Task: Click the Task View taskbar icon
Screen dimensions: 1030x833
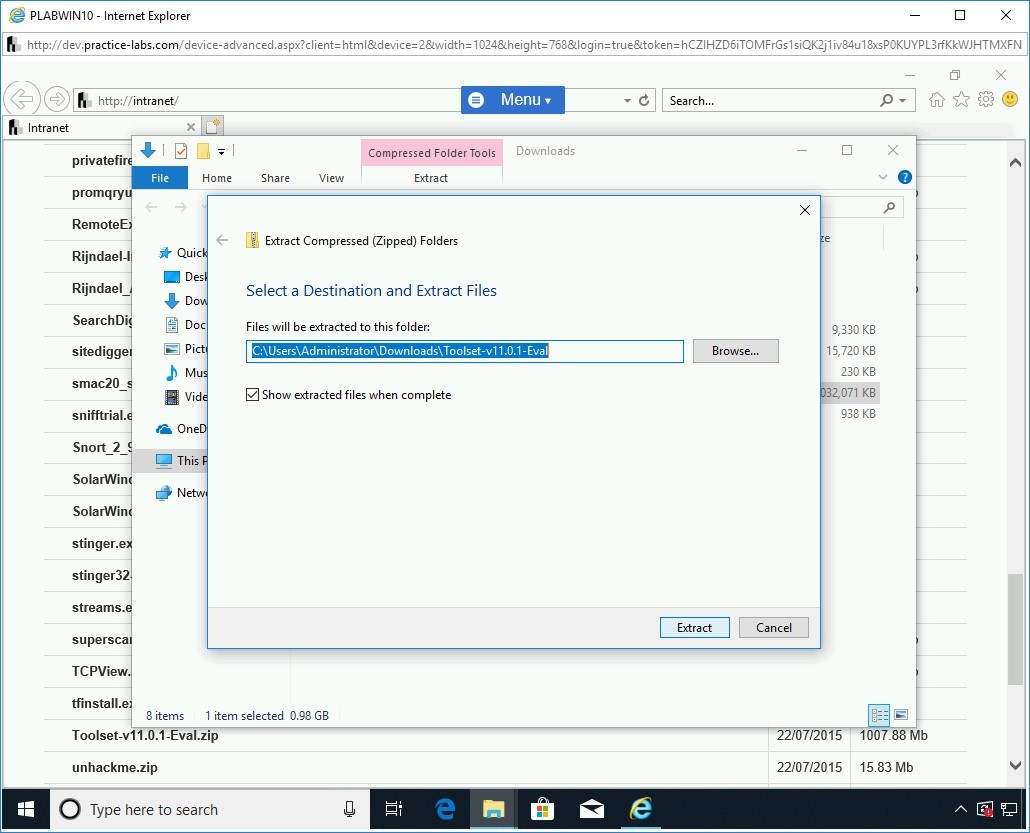Action: point(394,809)
